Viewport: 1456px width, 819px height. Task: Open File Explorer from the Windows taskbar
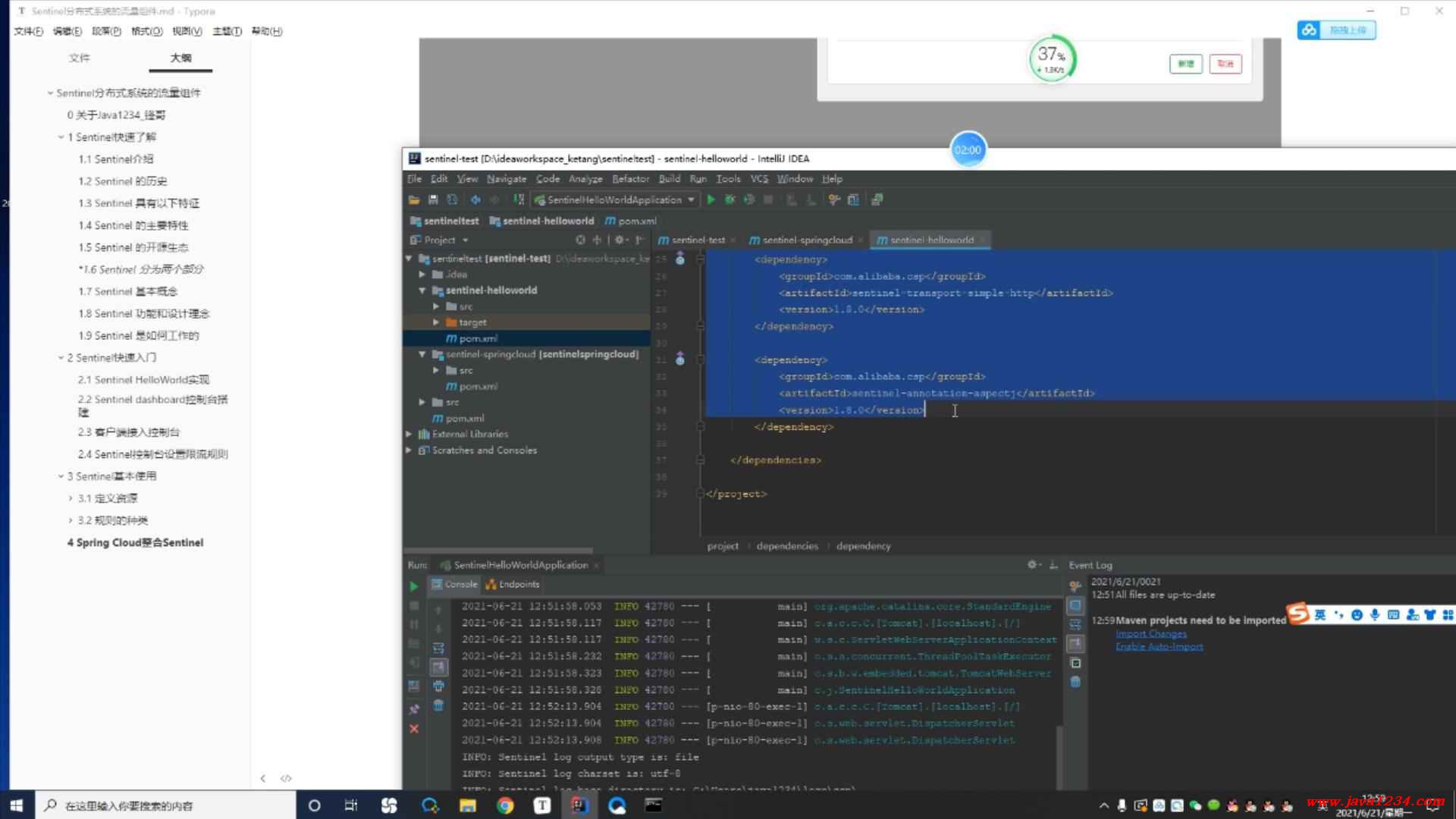click(x=467, y=805)
